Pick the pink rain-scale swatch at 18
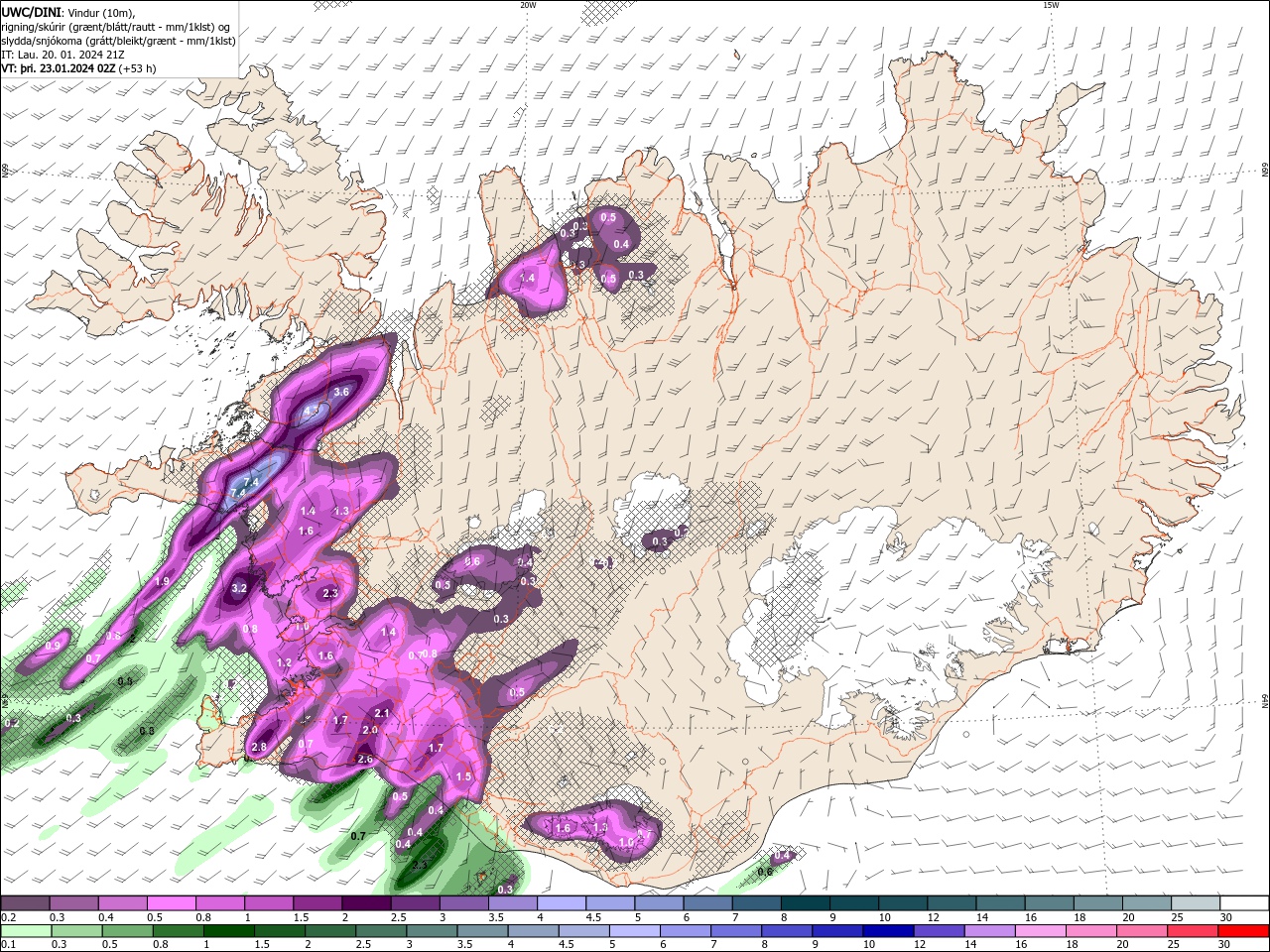Screen dimensions: 1270x952 tap(1091, 930)
